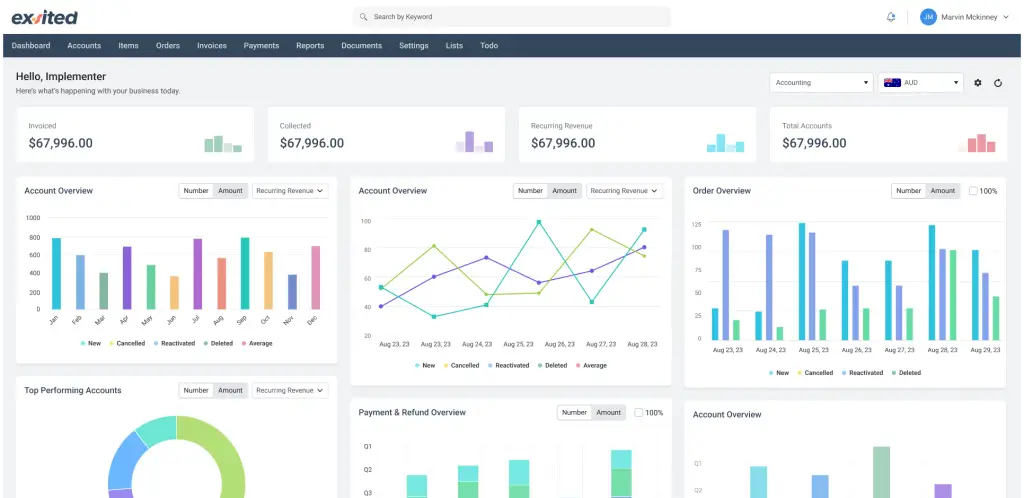Screen dimensions: 1024x498
Task: Click the Jan bar in Account Overview
Action: (56, 273)
